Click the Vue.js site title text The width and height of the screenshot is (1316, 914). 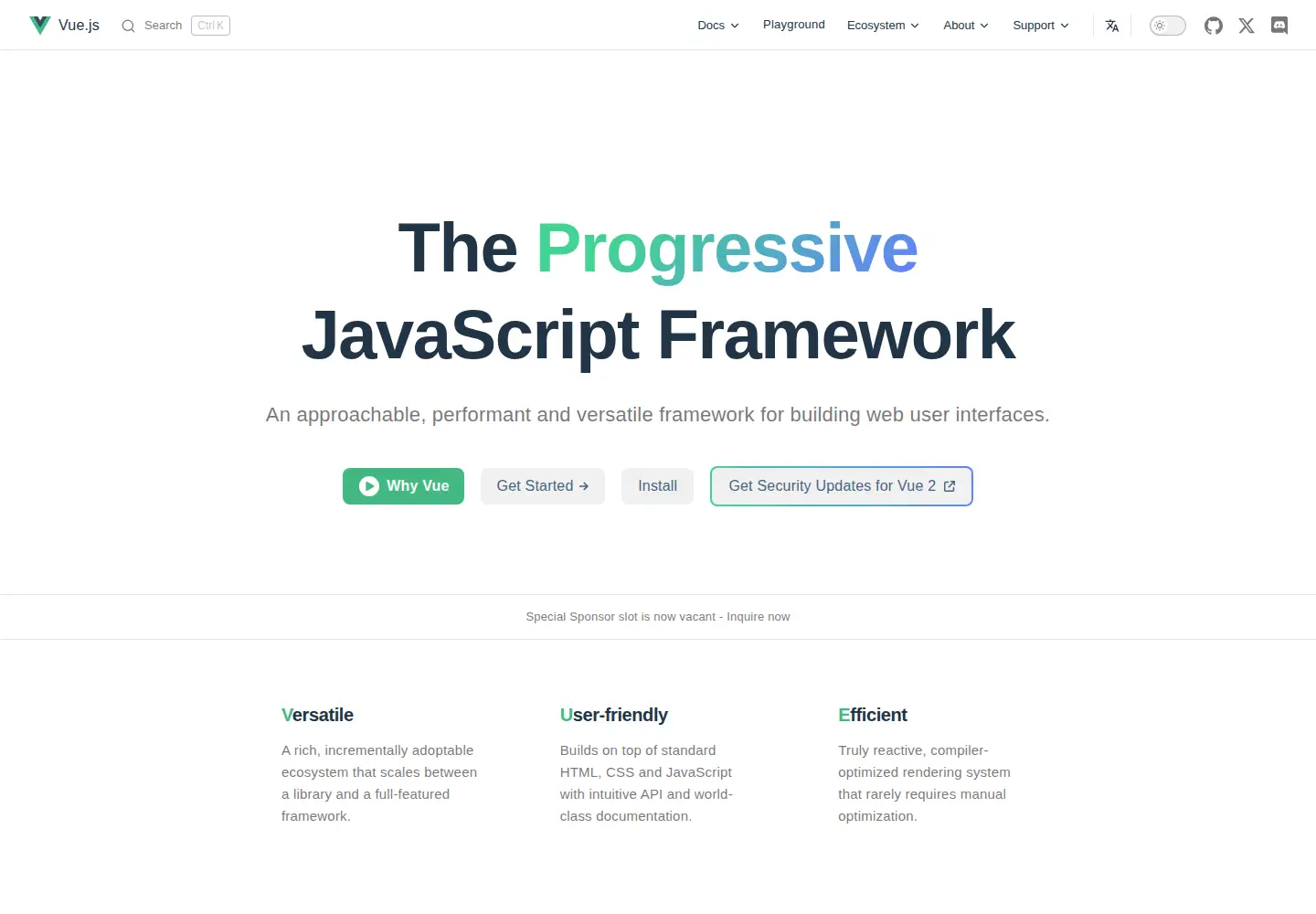tap(79, 26)
